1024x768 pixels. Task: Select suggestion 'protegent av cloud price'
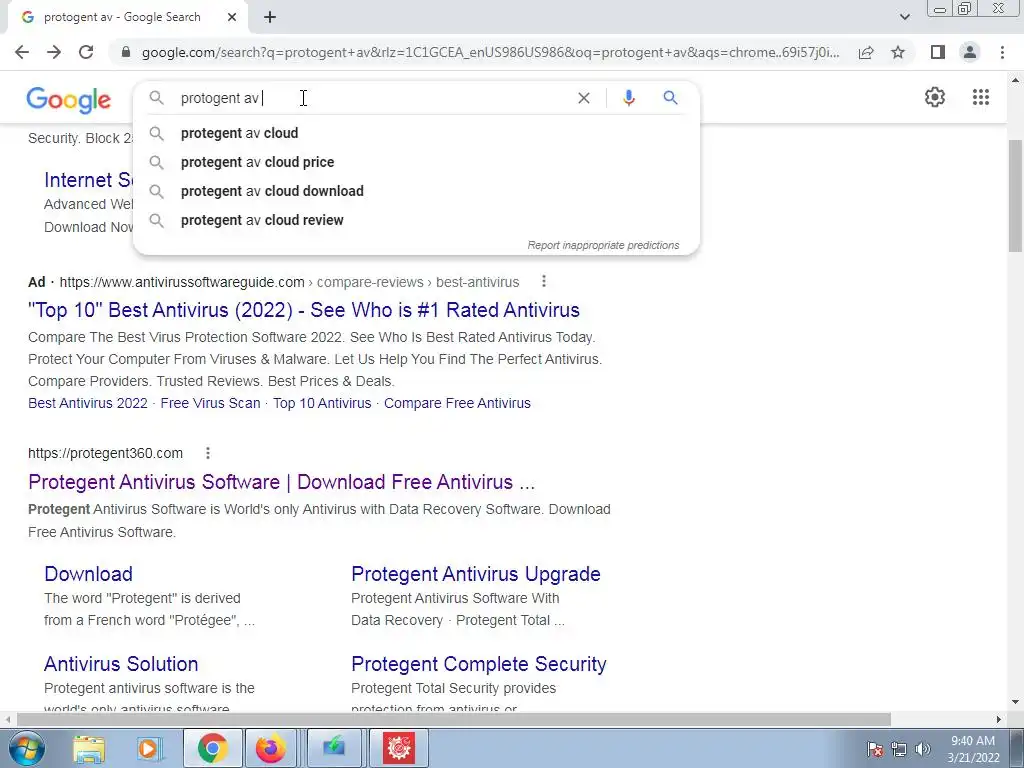416,162
